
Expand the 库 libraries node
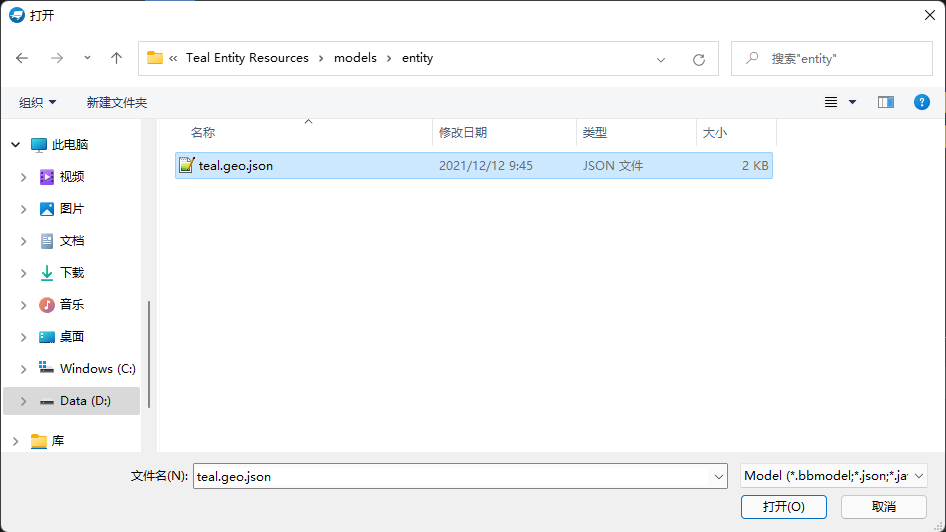[16, 441]
